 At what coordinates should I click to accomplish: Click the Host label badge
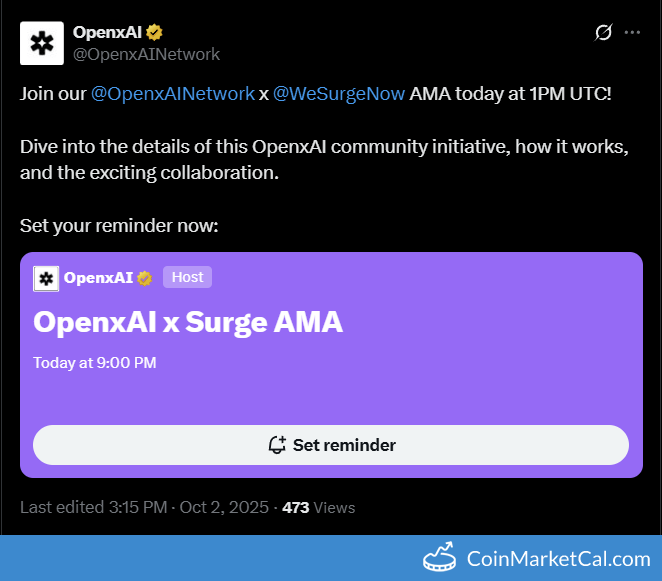(x=187, y=277)
